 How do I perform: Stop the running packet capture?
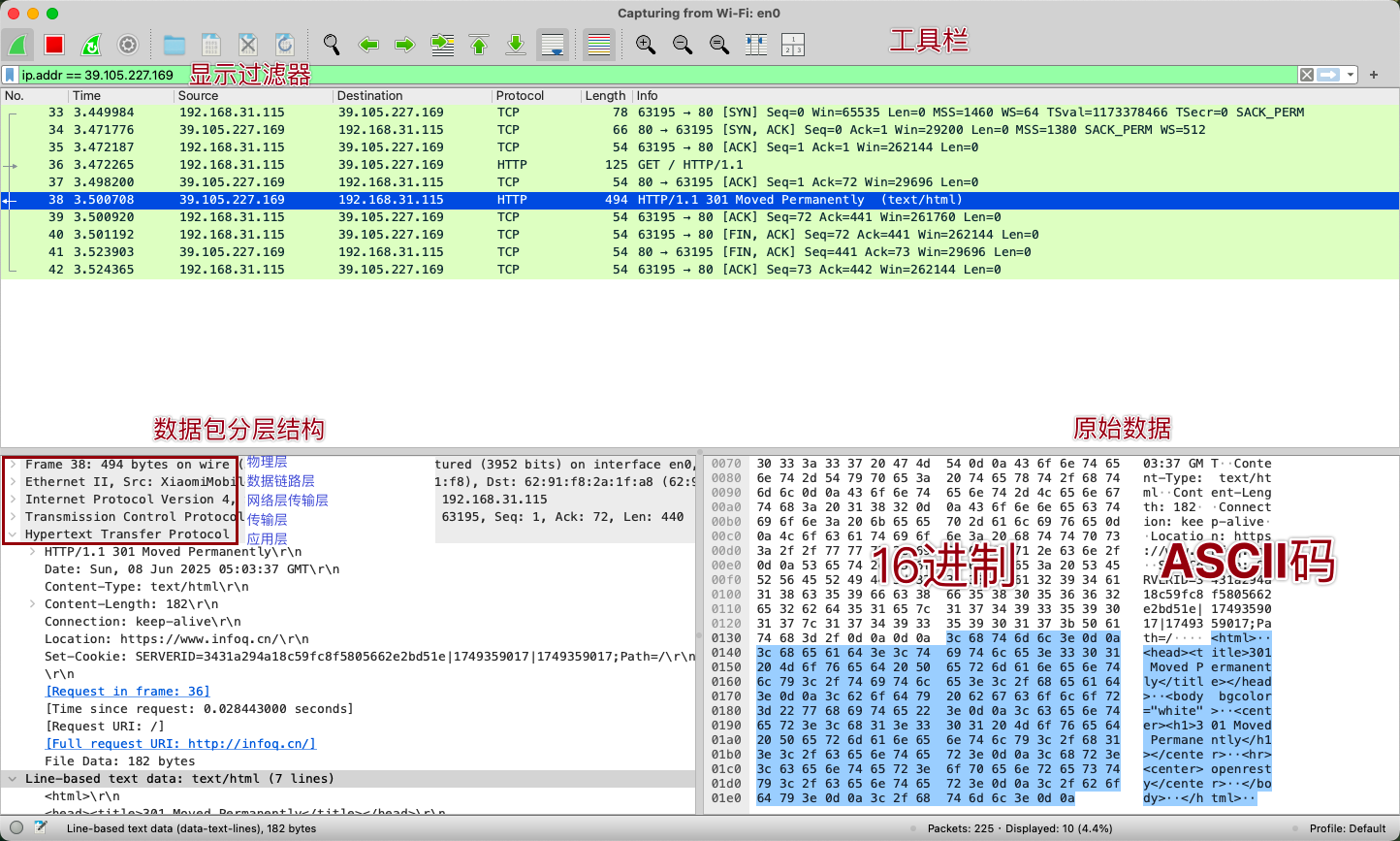point(54,45)
